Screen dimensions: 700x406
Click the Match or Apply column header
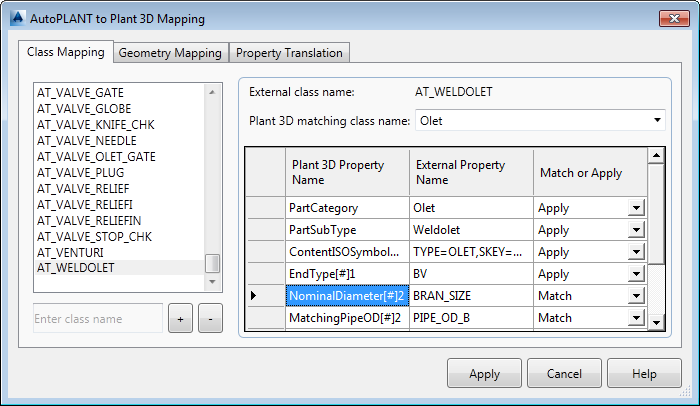(590, 172)
